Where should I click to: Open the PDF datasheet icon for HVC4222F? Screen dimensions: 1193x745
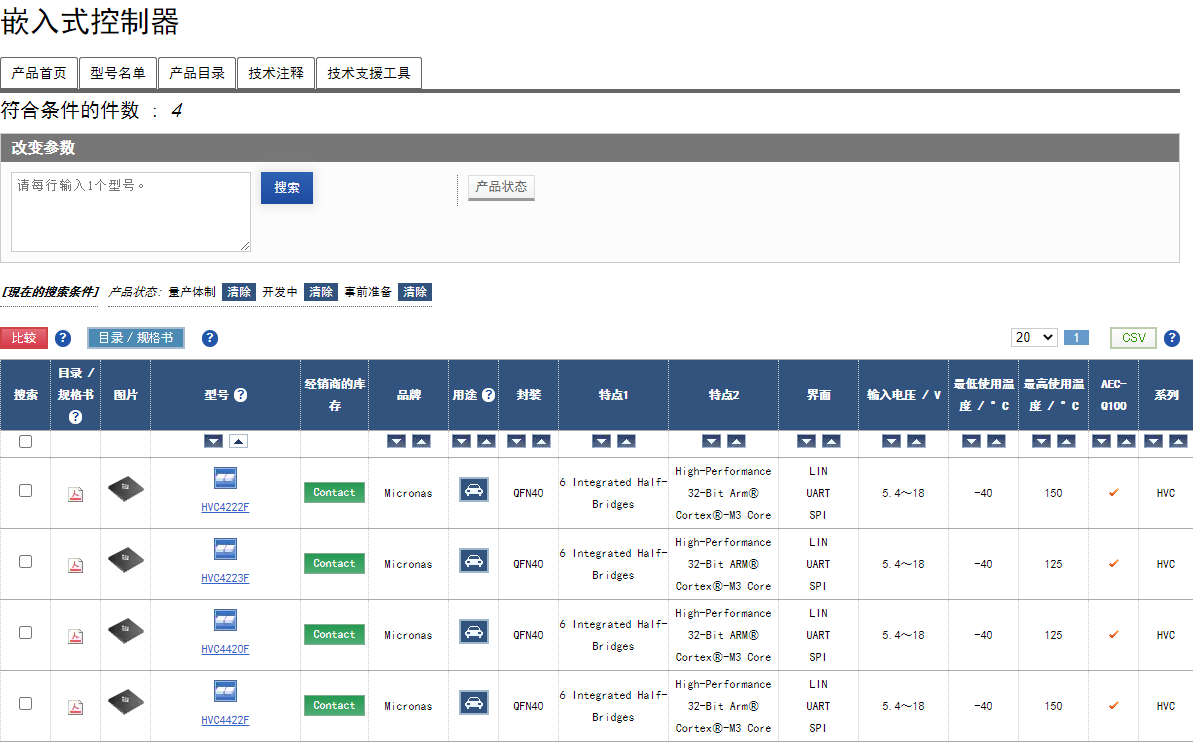(x=75, y=495)
